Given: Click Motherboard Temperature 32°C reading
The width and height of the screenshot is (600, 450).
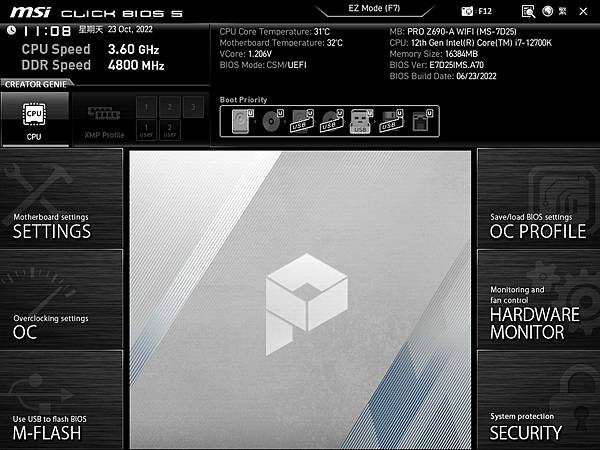Looking at the screenshot, I should [281, 43].
